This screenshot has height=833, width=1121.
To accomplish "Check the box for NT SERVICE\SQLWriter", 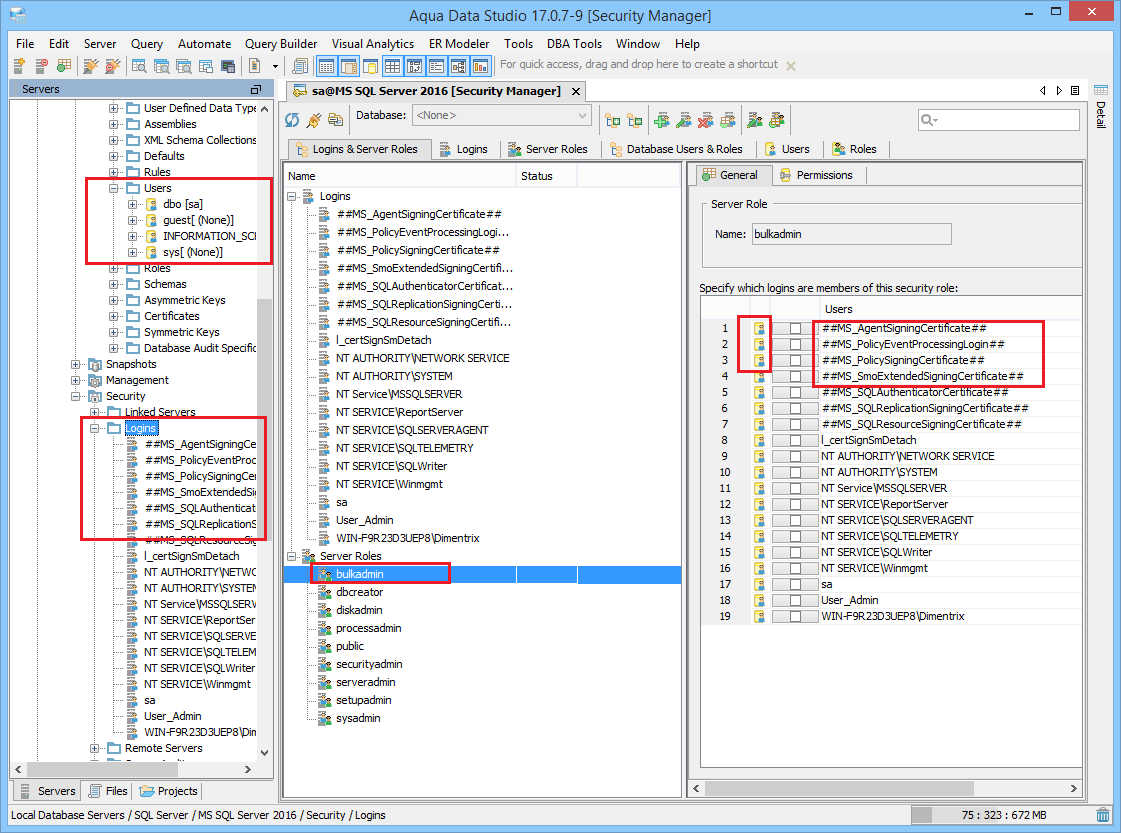I will click(795, 553).
